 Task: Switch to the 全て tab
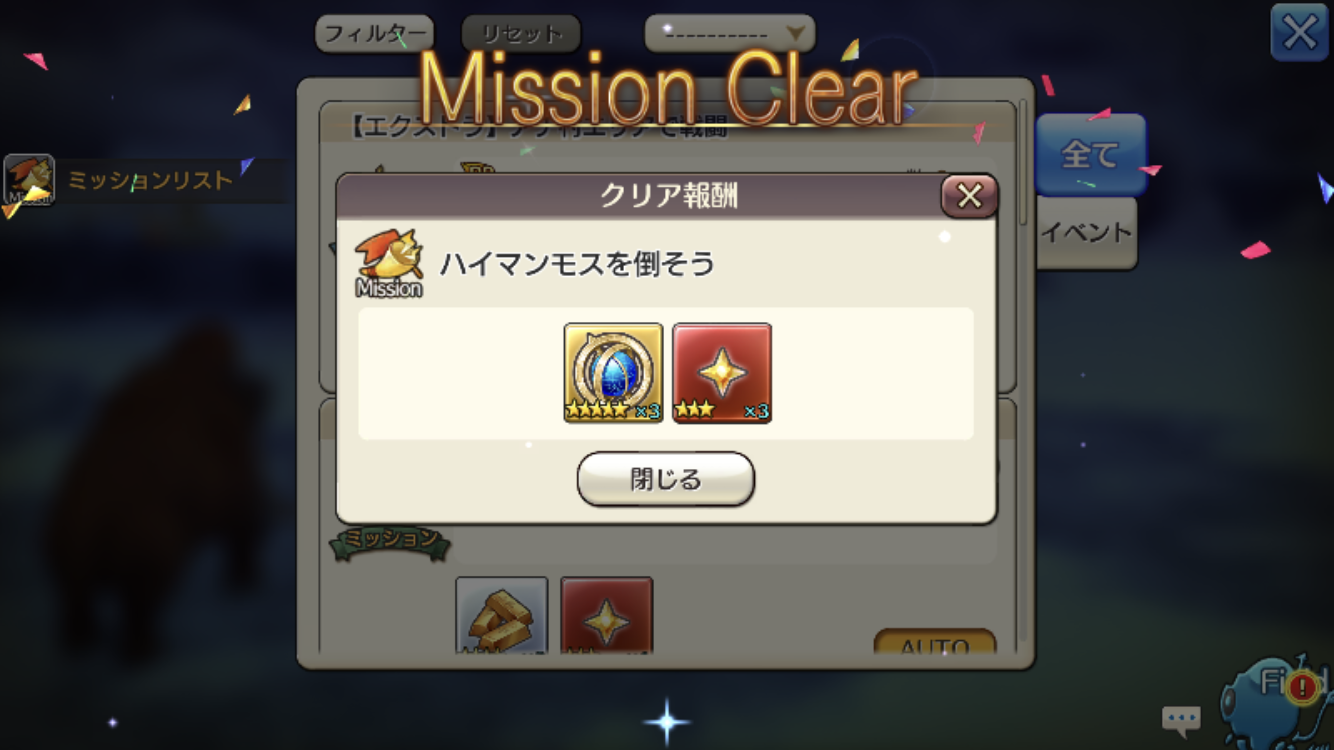coord(1090,154)
